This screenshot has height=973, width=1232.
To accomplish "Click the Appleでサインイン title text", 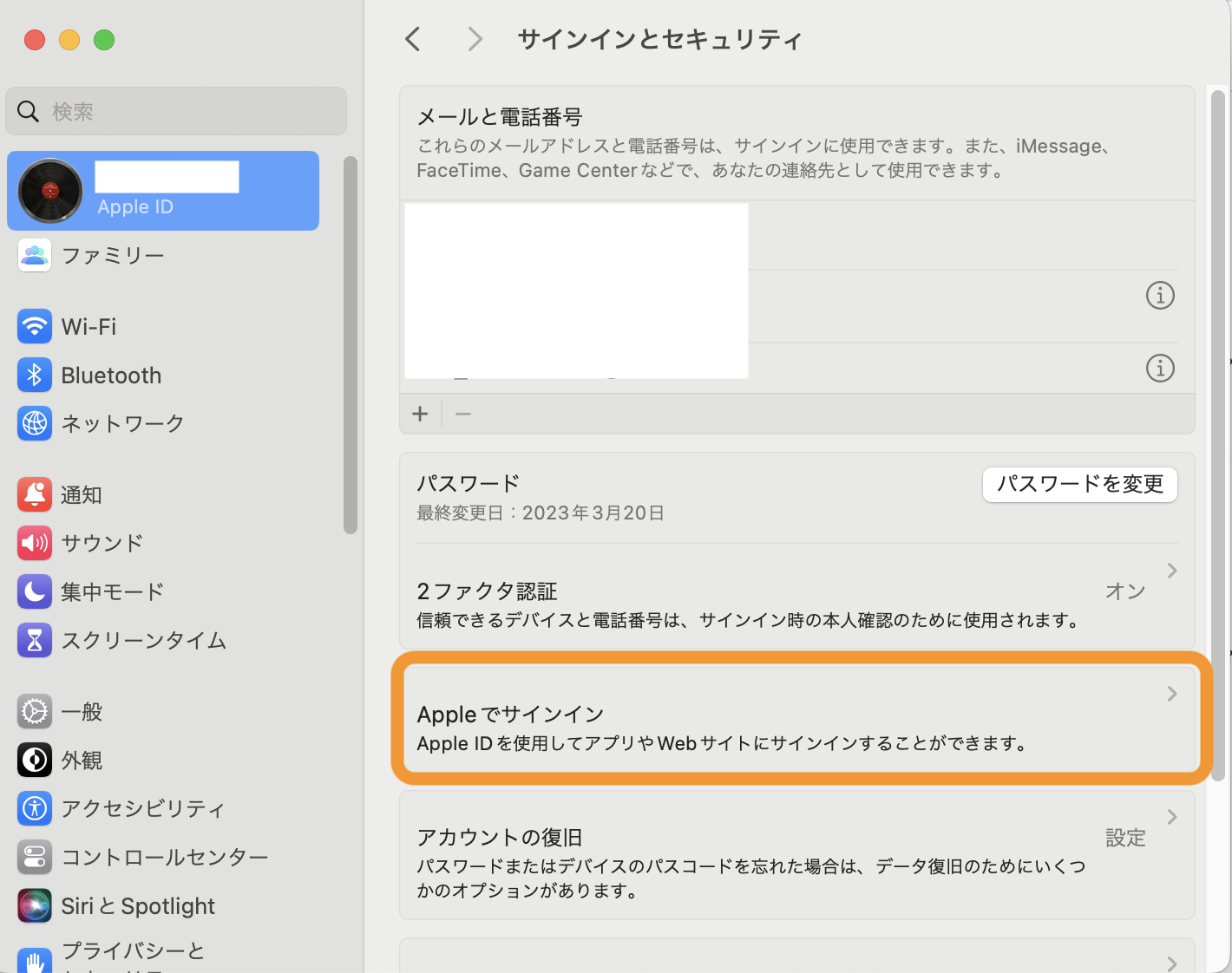I will point(510,715).
